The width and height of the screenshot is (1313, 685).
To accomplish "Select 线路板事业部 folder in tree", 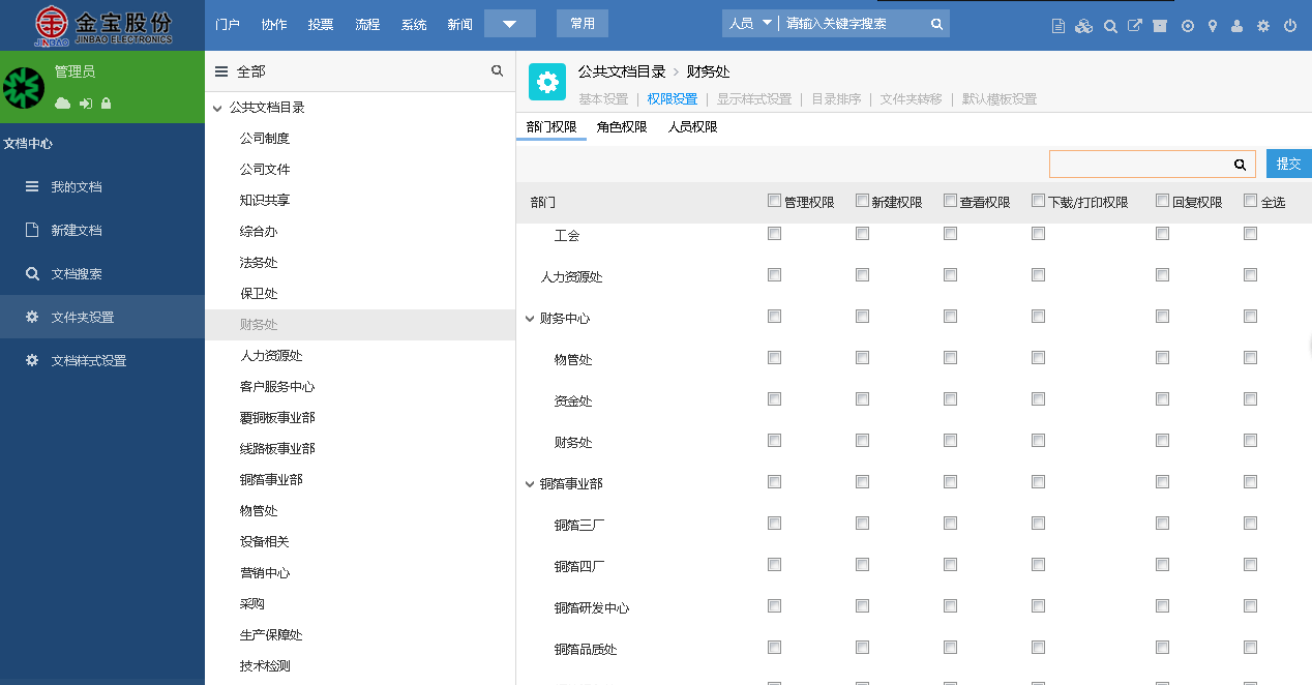I will click(277, 449).
